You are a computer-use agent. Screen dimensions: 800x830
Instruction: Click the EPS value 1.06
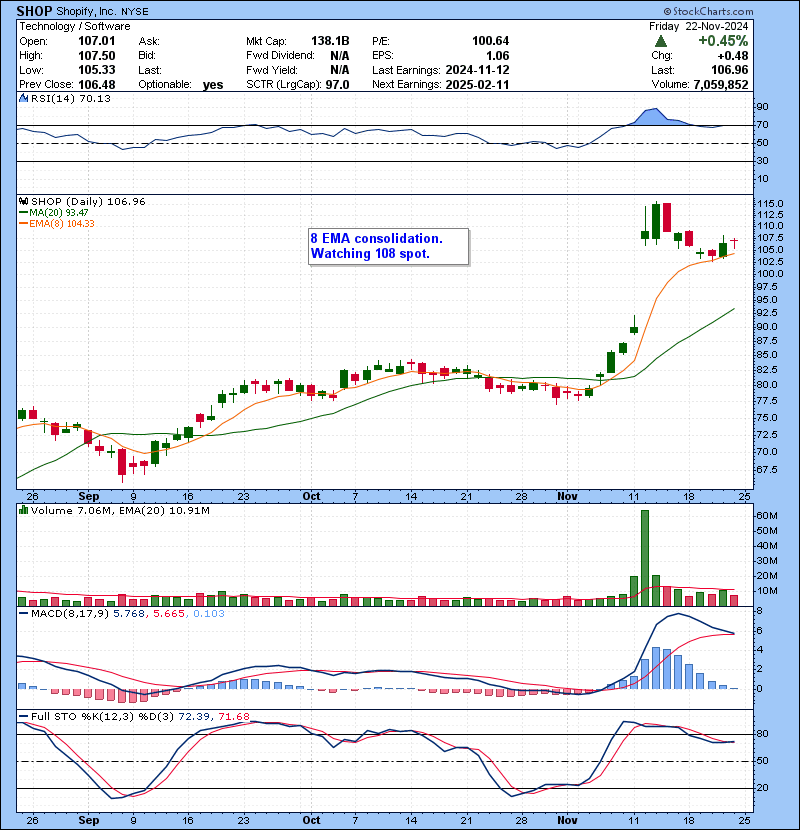pos(498,56)
